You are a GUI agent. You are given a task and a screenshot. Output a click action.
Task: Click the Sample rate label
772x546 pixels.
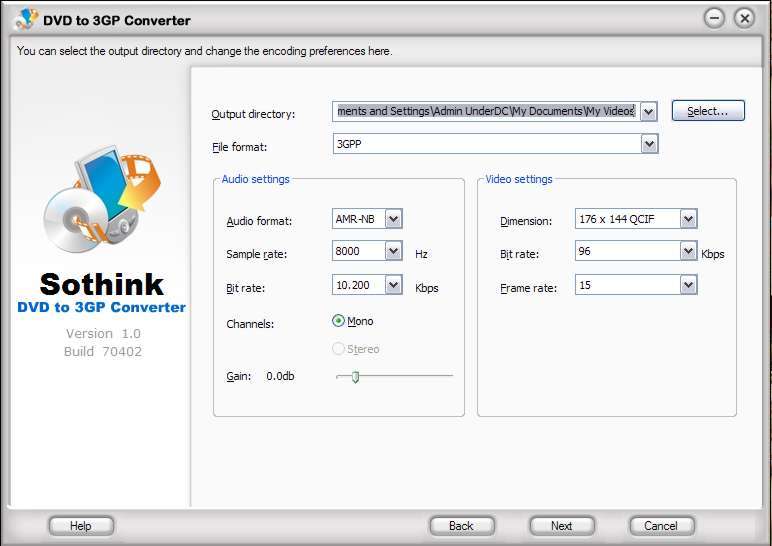(257, 255)
